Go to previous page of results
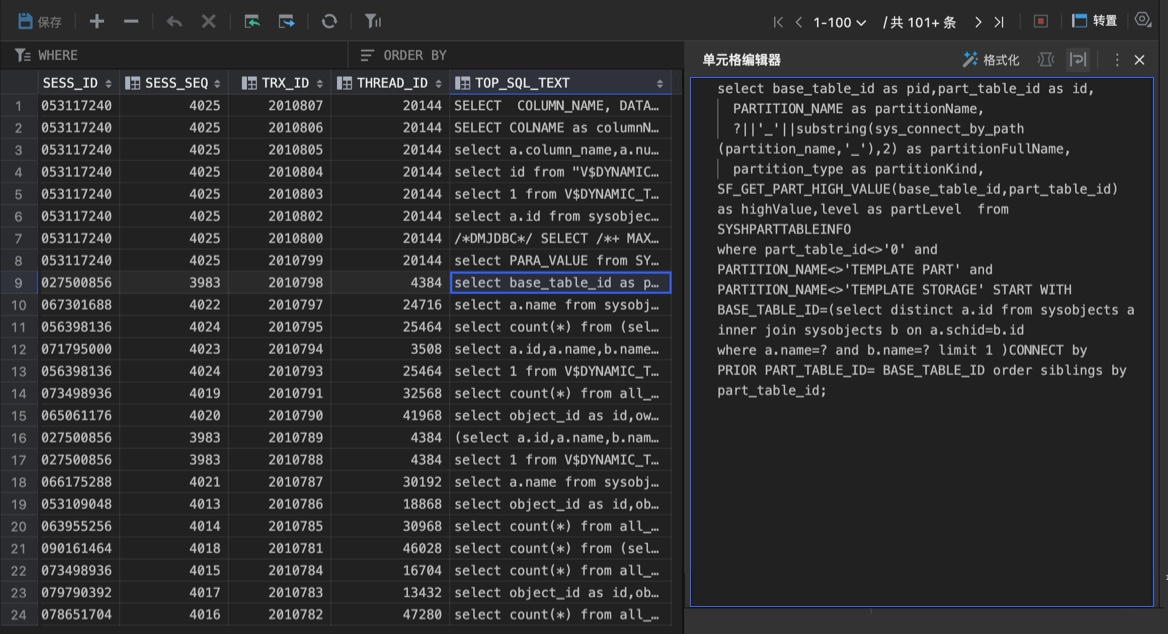Image resolution: width=1168 pixels, height=634 pixels. pyautogui.click(x=799, y=22)
